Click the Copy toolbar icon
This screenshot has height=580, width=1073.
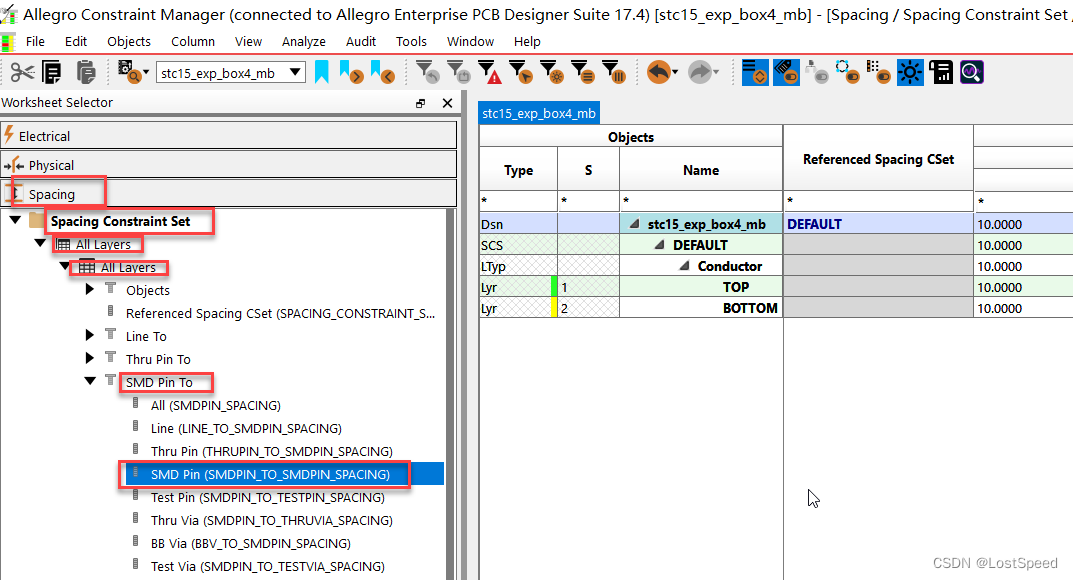[x=51, y=72]
